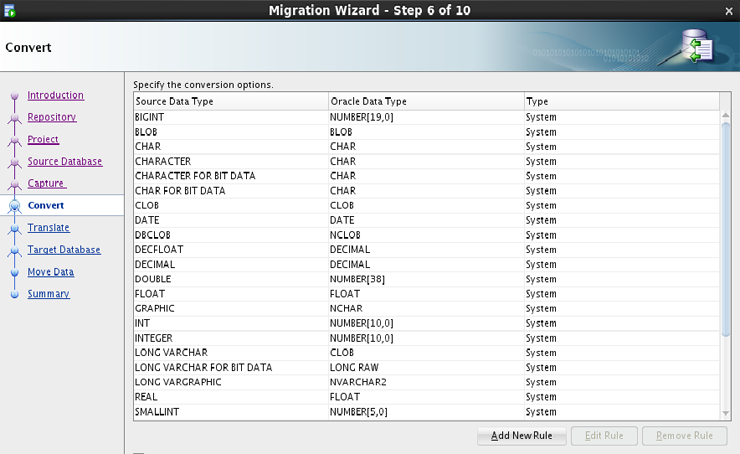The image size is (740, 454).
Task: Click the Repository step bullet icon
Action: click(15, 118)
